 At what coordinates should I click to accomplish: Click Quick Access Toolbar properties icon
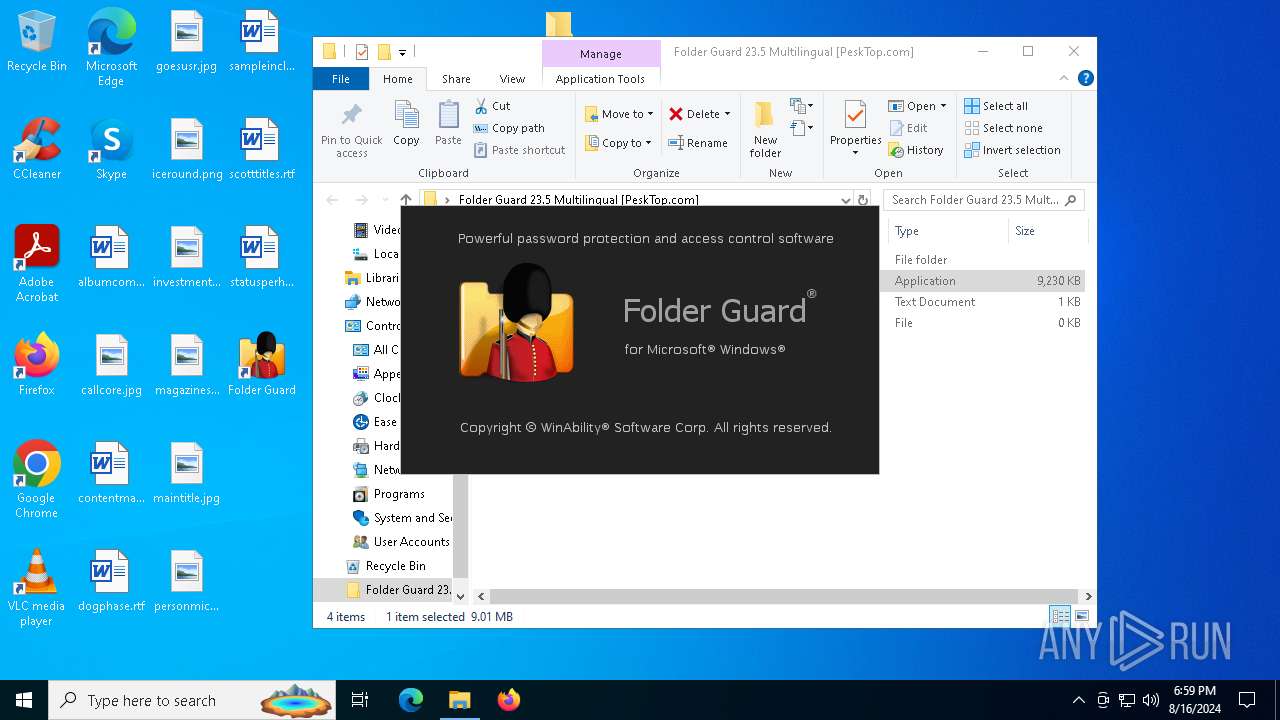(361, 52)
